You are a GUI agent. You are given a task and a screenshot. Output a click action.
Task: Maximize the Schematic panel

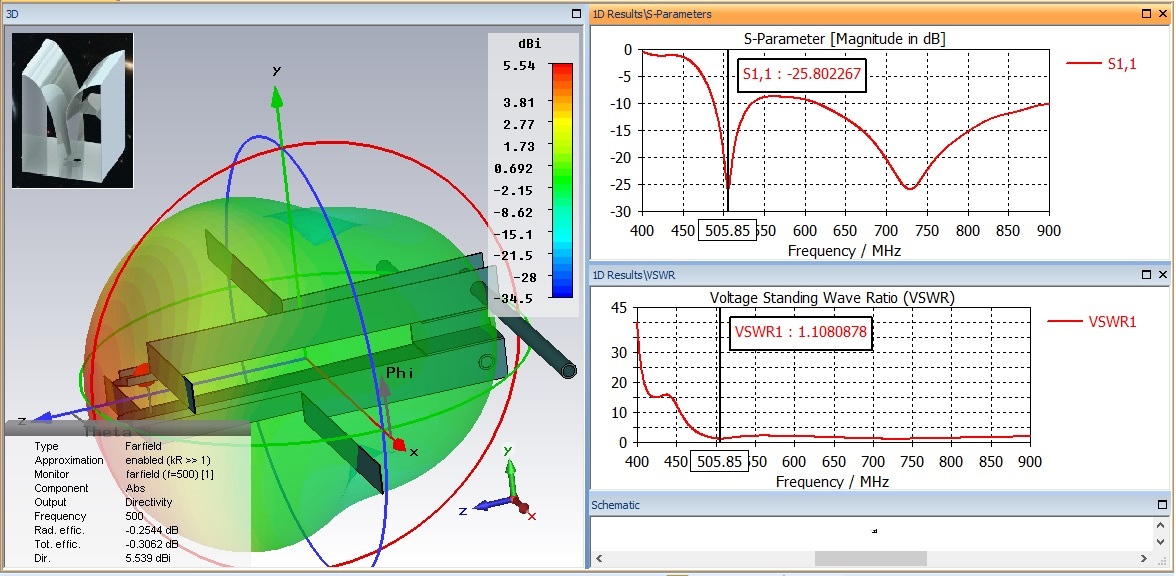(x=1163, y=504)
